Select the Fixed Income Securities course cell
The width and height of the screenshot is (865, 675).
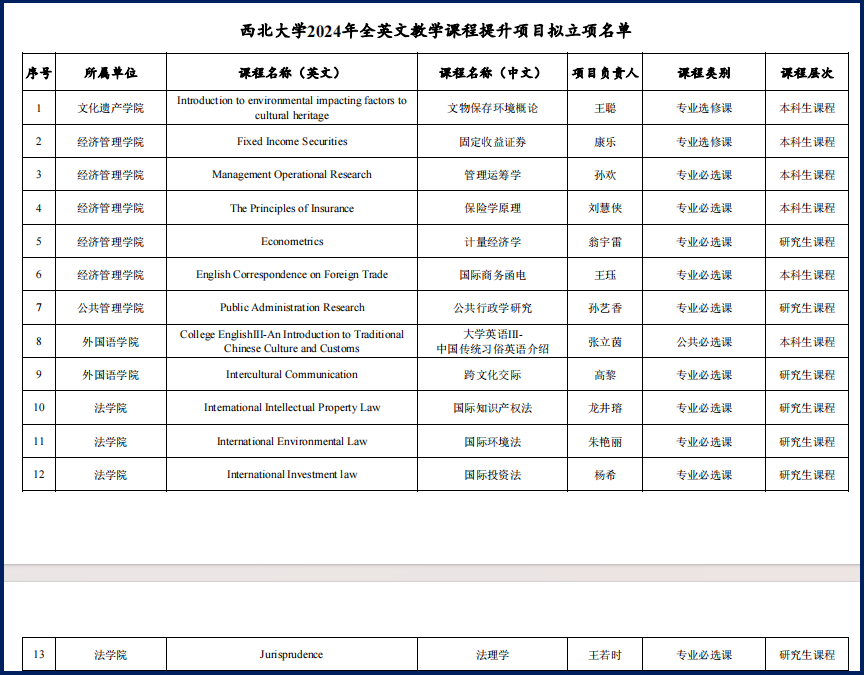pos(291,142)
